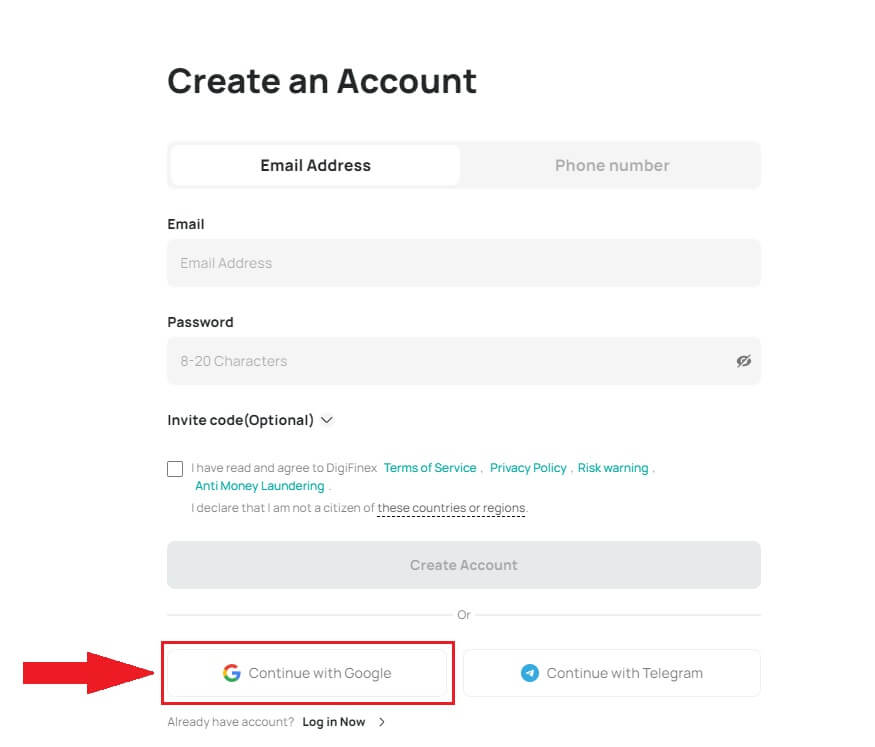Click the Google "G" icon
Viewport: 875px width, 747px height.
(232, 673)
